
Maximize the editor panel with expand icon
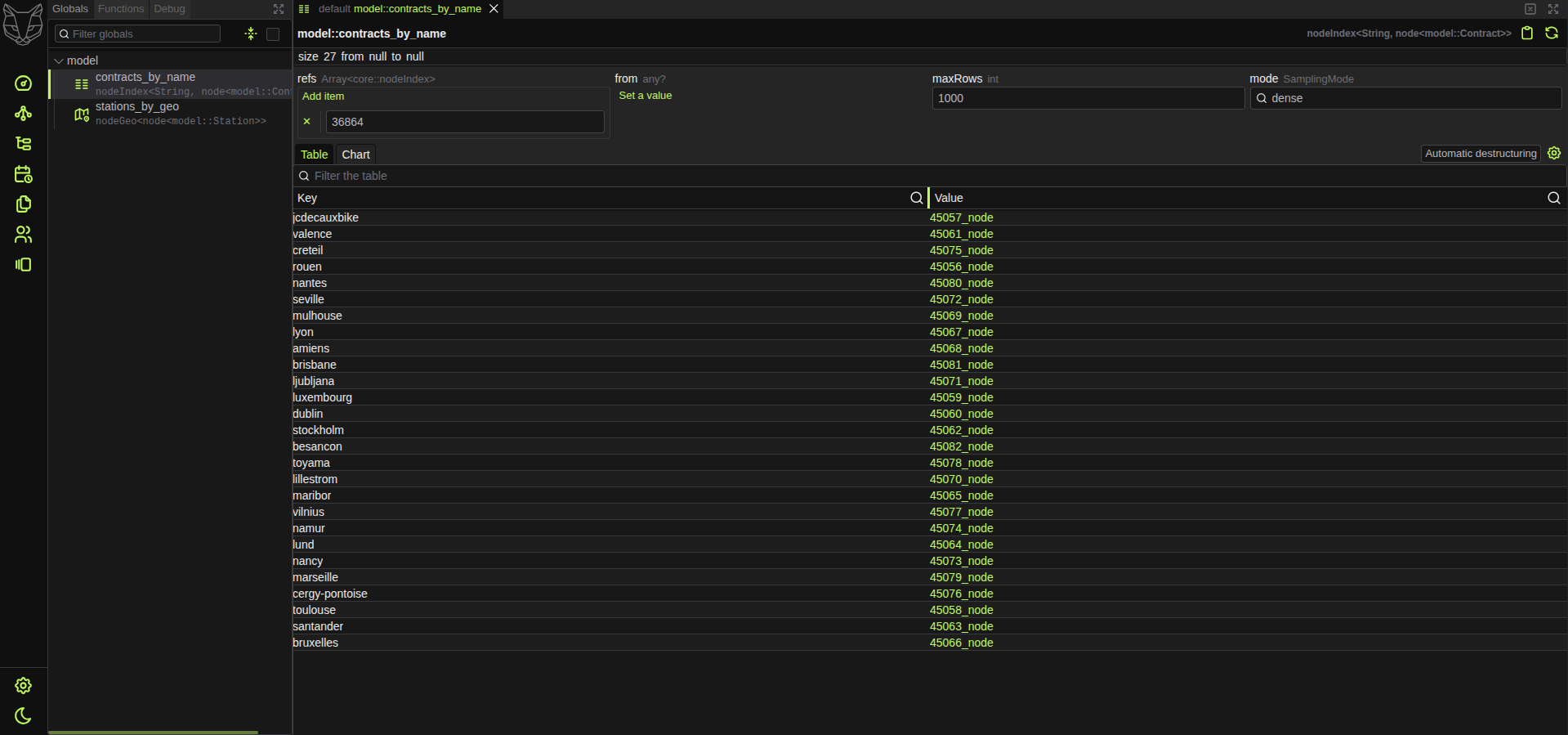[x=1553, y=9]
